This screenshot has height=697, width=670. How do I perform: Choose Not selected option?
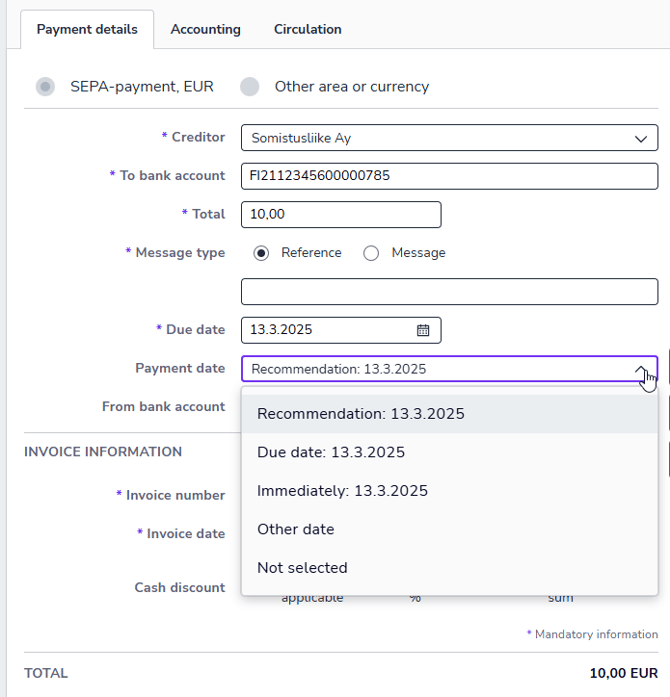point(449,568)
